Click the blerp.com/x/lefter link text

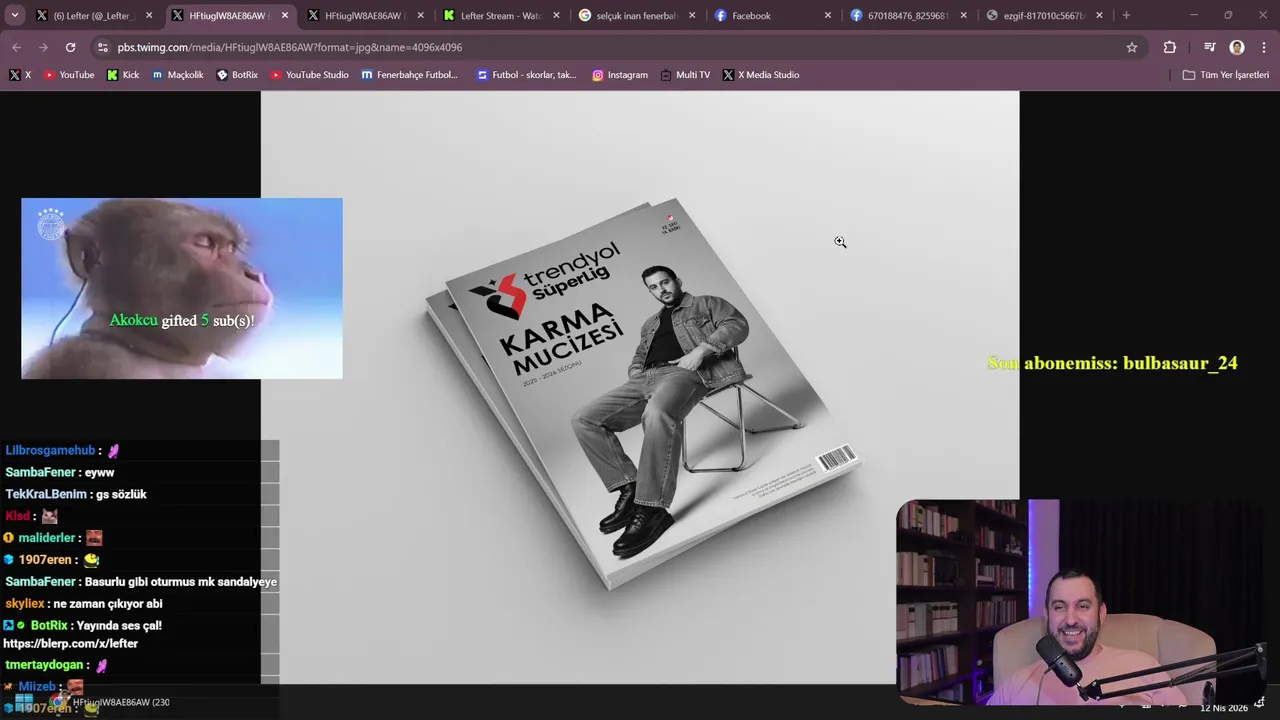[x=70, y=644]
